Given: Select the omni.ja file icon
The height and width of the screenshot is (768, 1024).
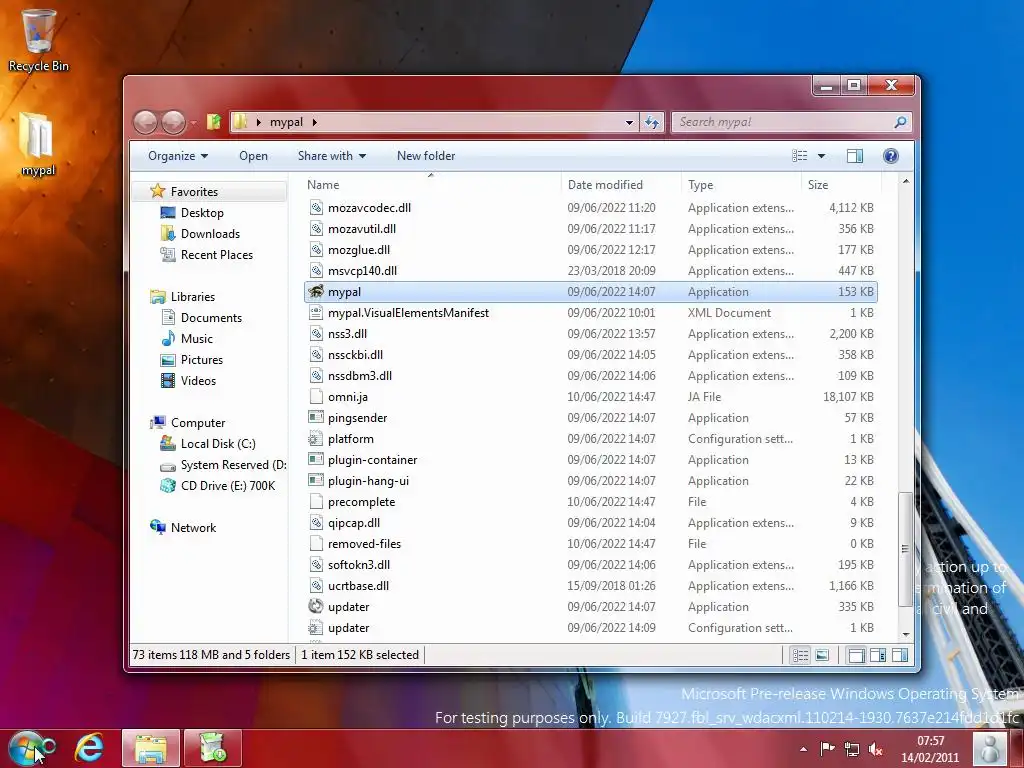Looking at the screenshot, I should [x=316, y=396].
